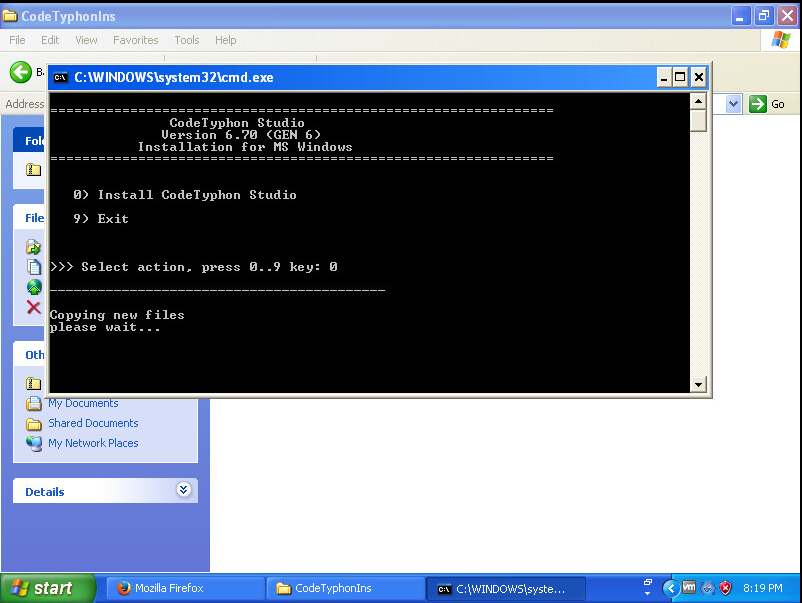The width and height of the screenshot is (802, 603).
Task: Click the green Back arrow icon
Action: click(x=20, y=72)
